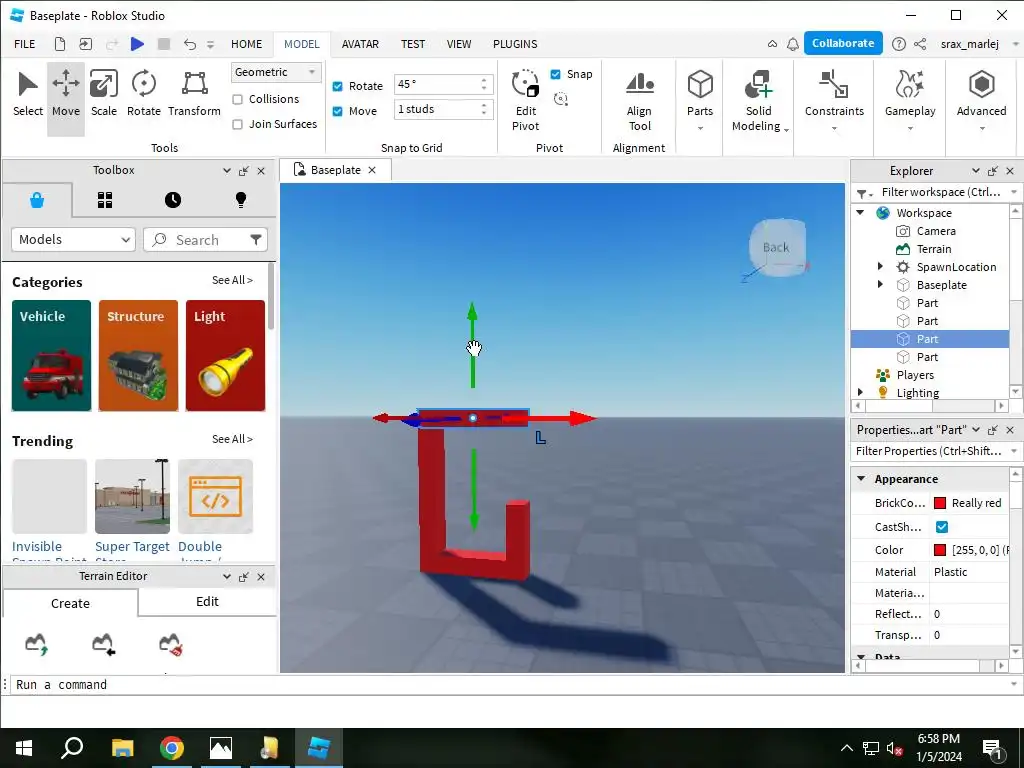Screen dimensions: 1024x768
Task: Open the Advanced tools
Action: click(981, 100)
